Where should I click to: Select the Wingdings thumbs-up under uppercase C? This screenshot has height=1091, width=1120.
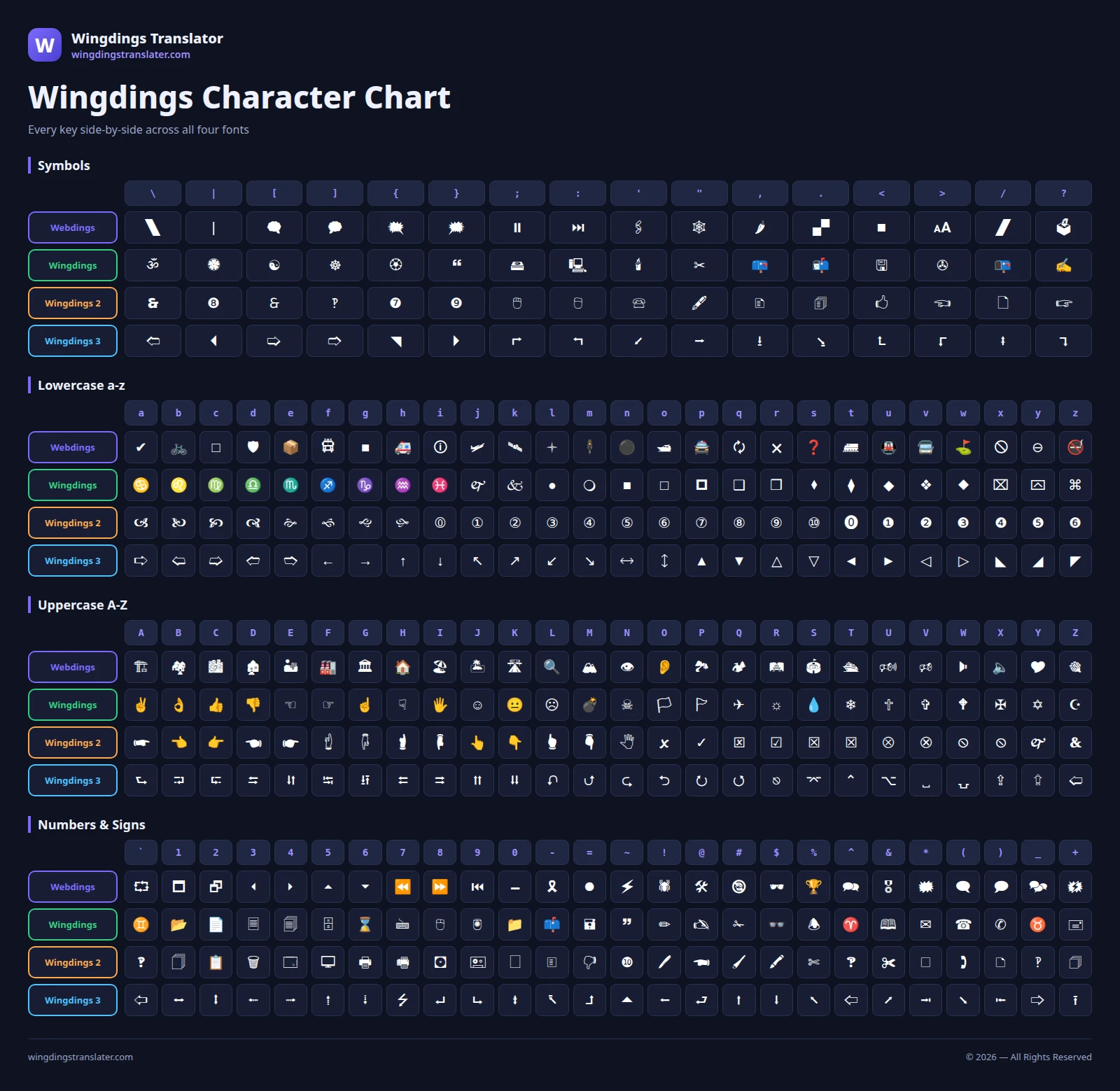216,705
